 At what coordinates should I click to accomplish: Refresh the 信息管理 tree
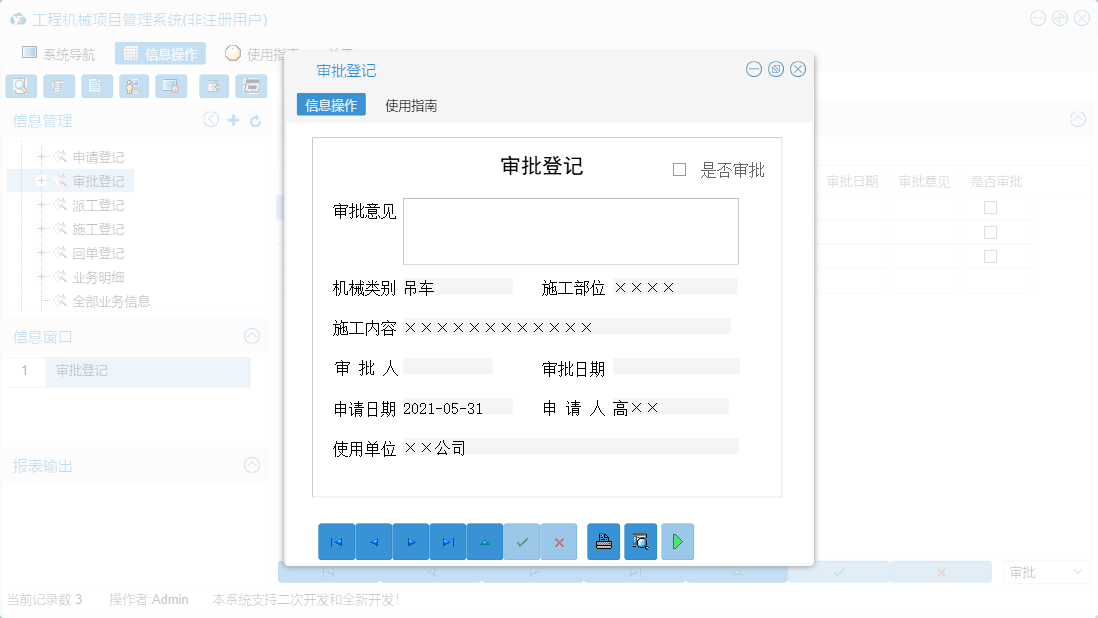(254, 119)
